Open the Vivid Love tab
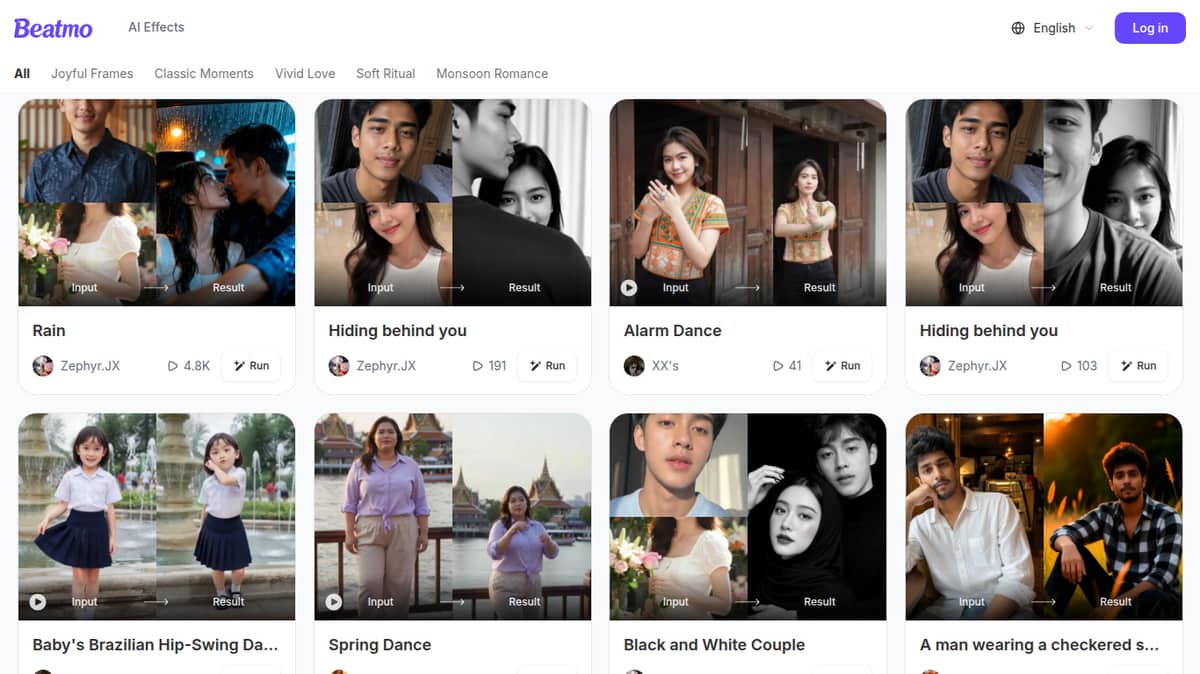 (305, 73)
